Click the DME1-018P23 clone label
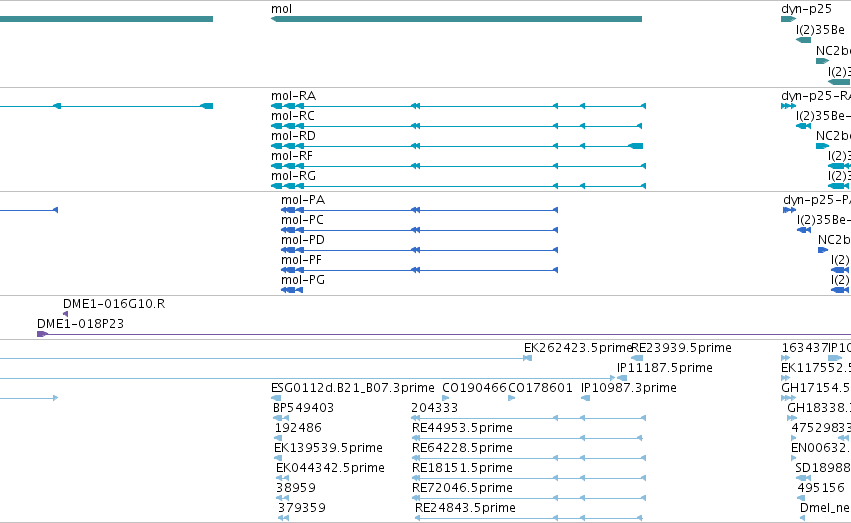Viewport: 851px width, 523px height. 80,324
